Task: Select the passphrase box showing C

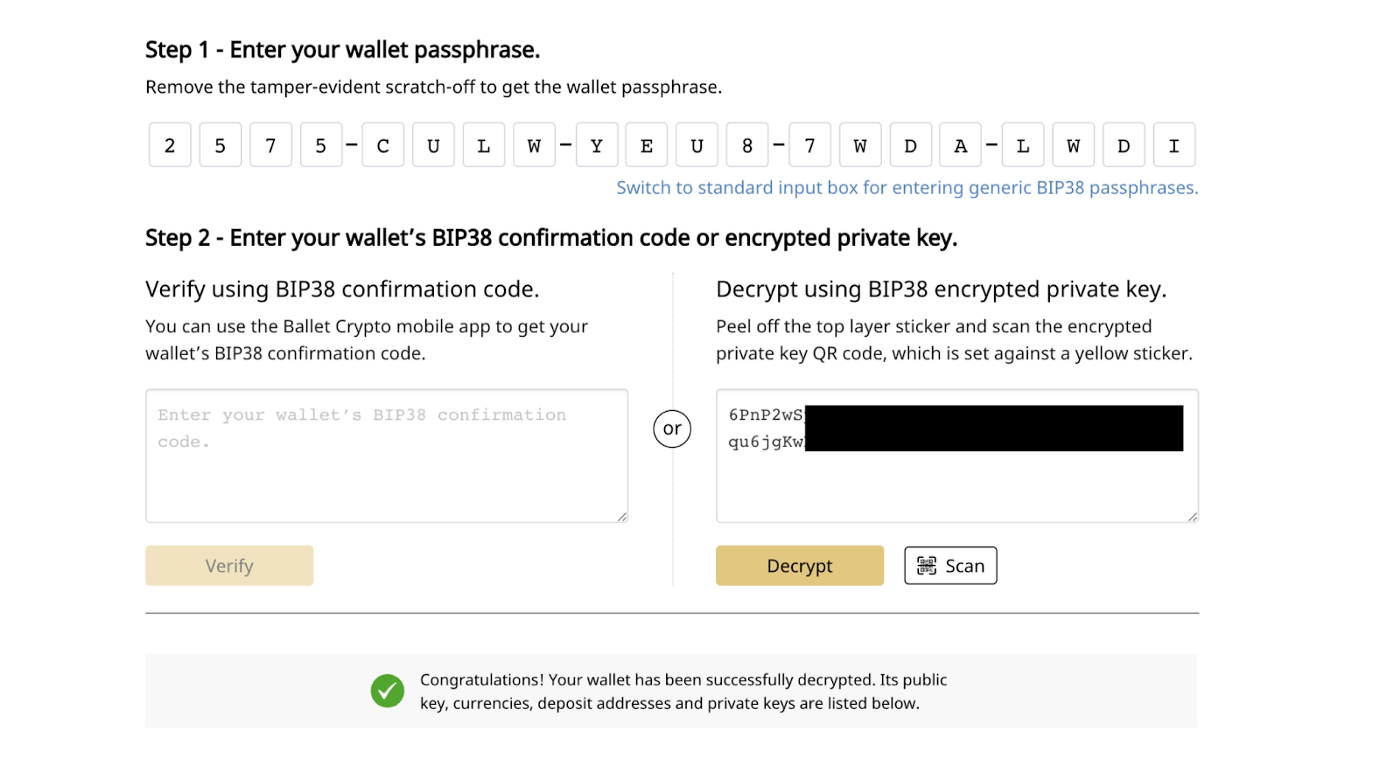Action: [x=383, y=144]
